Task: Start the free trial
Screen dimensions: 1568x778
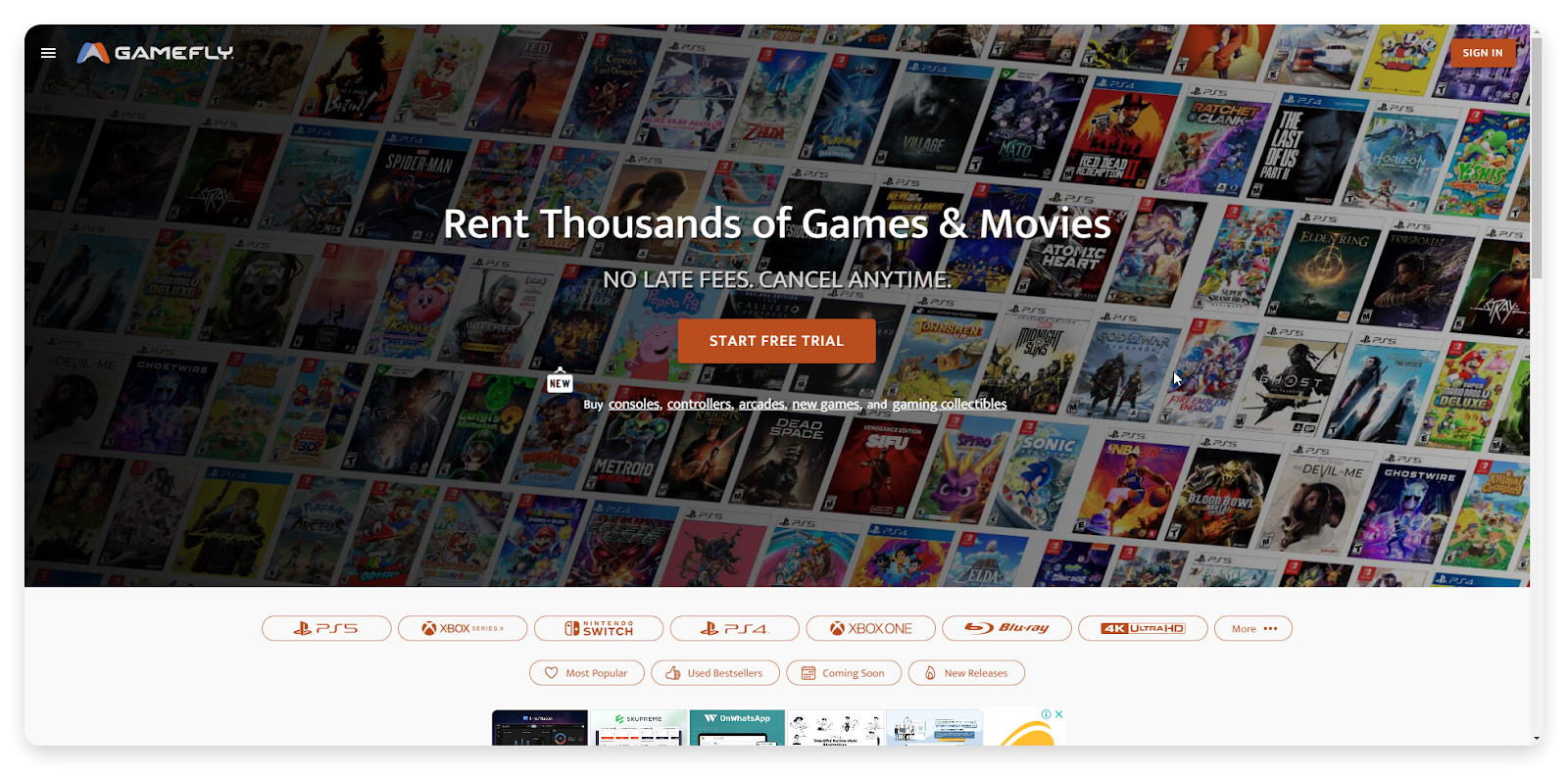Action: (x=776, y=341)
